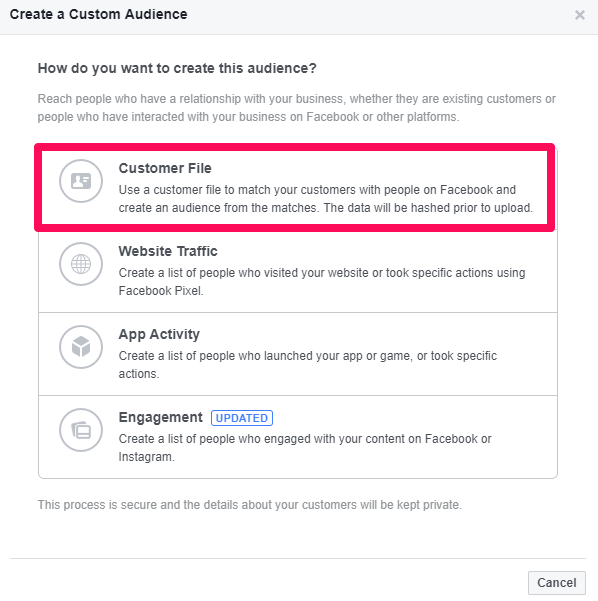The width and height of the screenshot is (598, 601).
Task: Click the Customer File description about hashed data
Action: 325,199
